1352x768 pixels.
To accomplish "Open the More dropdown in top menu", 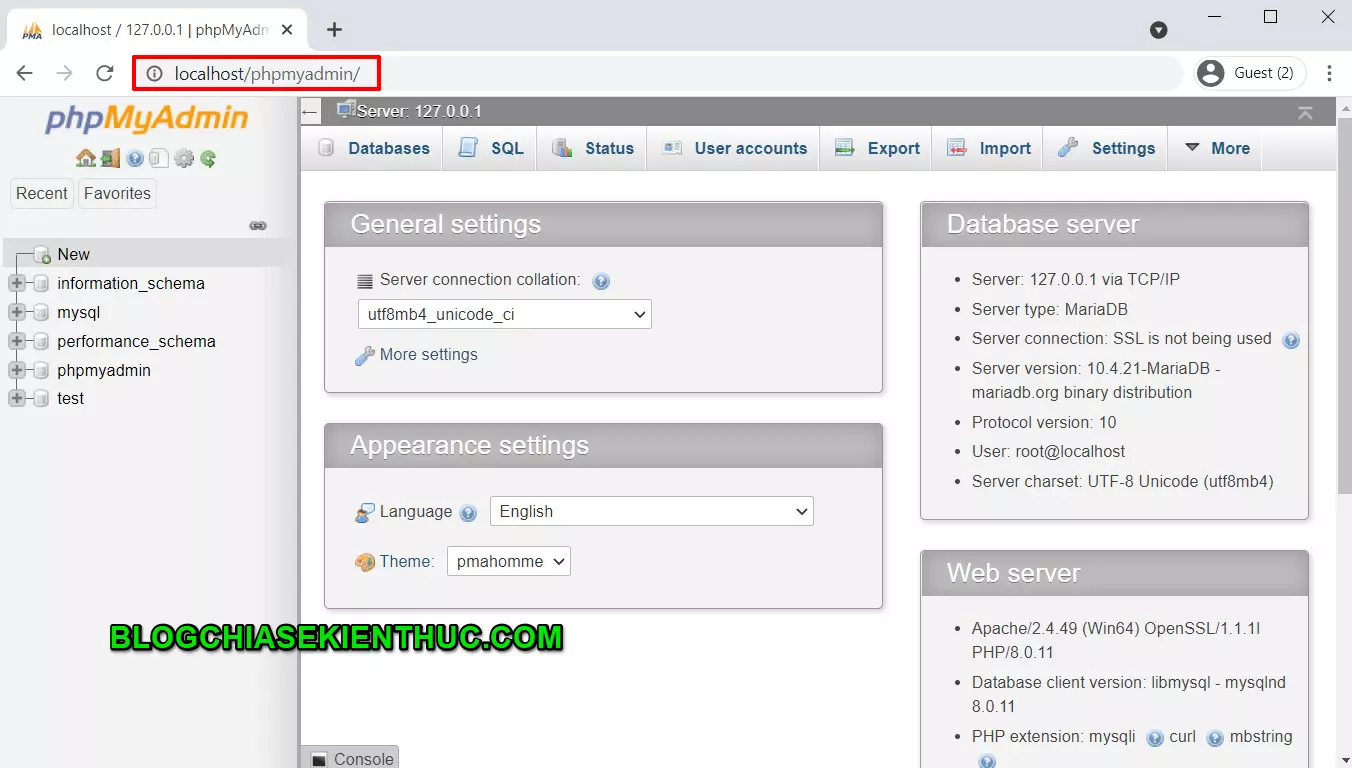I will (1217, 148).
